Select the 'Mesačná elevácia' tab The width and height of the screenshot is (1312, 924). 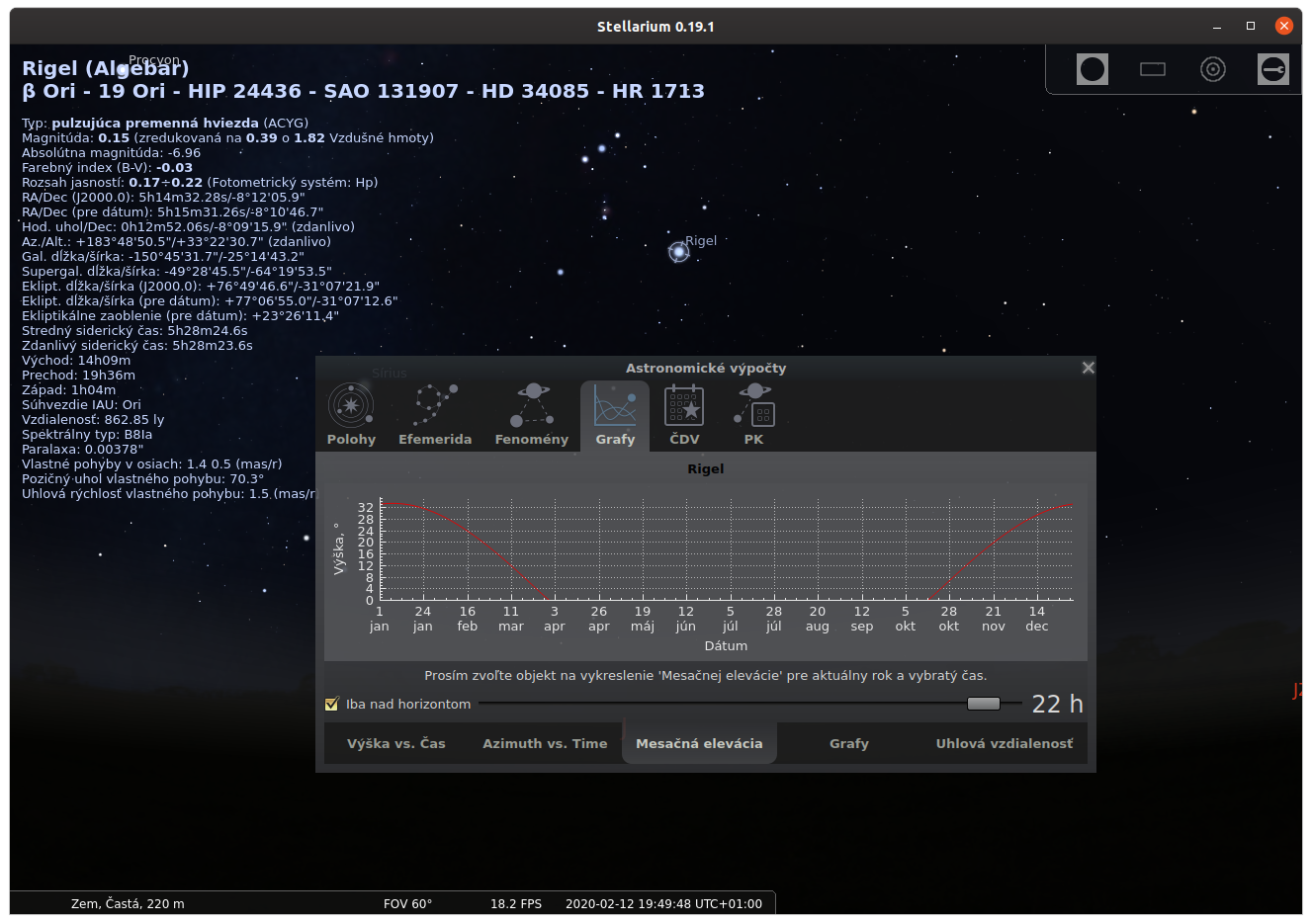coord(699,743)
